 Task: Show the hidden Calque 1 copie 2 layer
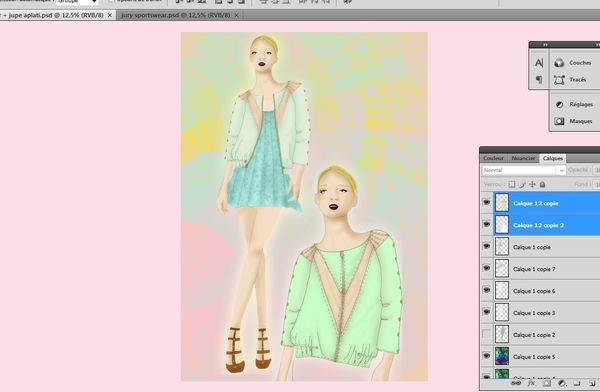486,334
